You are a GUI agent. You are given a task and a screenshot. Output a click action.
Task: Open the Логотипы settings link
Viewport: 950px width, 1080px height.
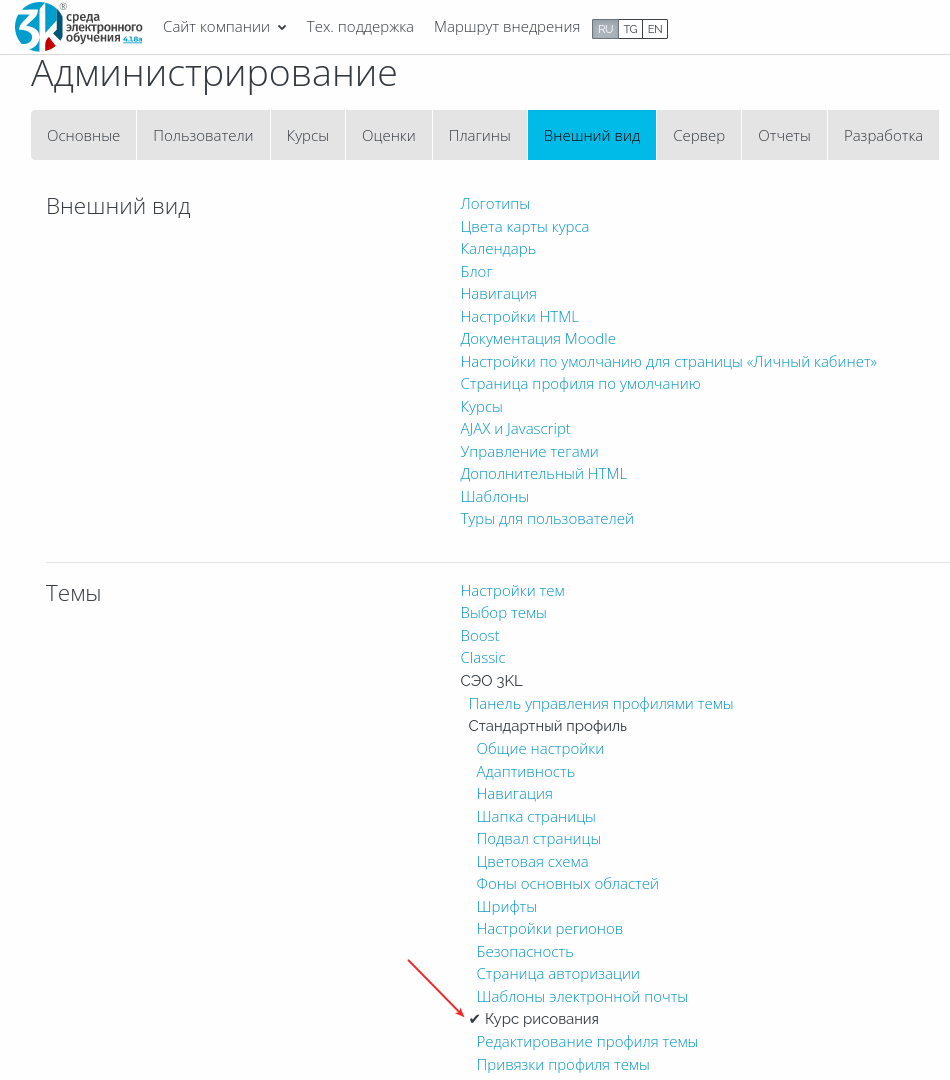[x=495, y=204]
